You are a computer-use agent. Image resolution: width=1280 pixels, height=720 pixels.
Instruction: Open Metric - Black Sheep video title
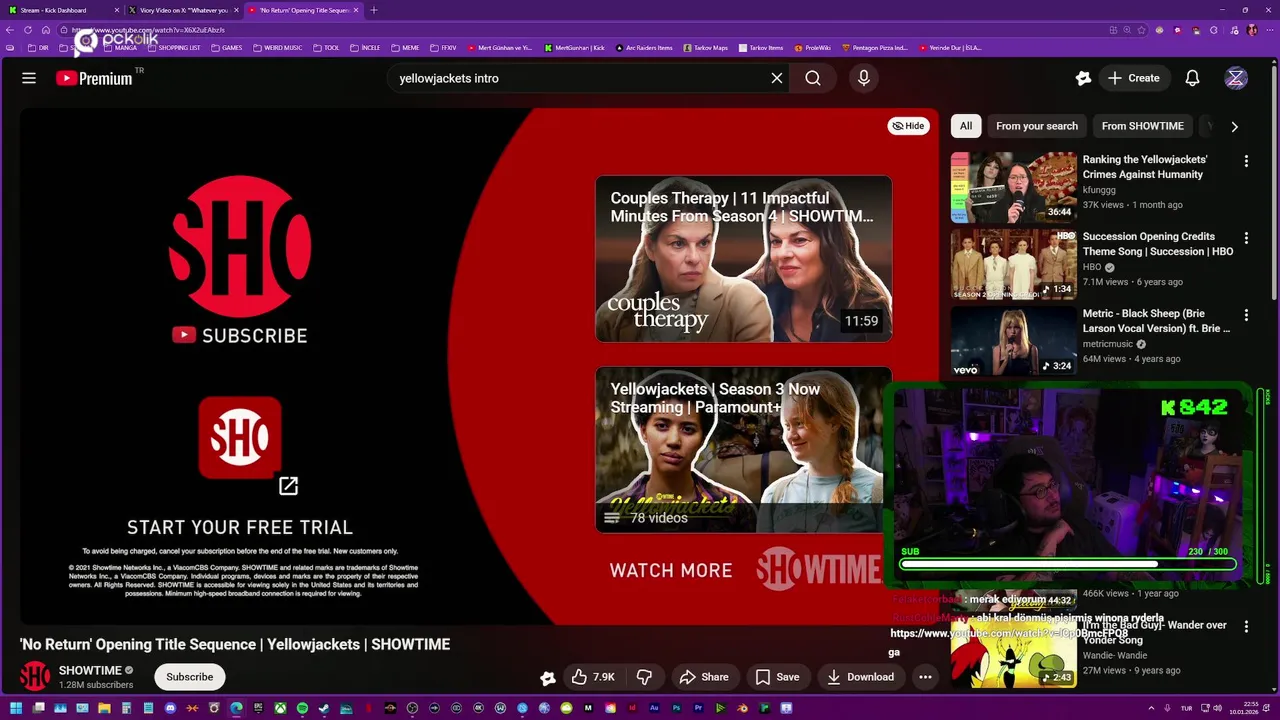pos(1156,321)
